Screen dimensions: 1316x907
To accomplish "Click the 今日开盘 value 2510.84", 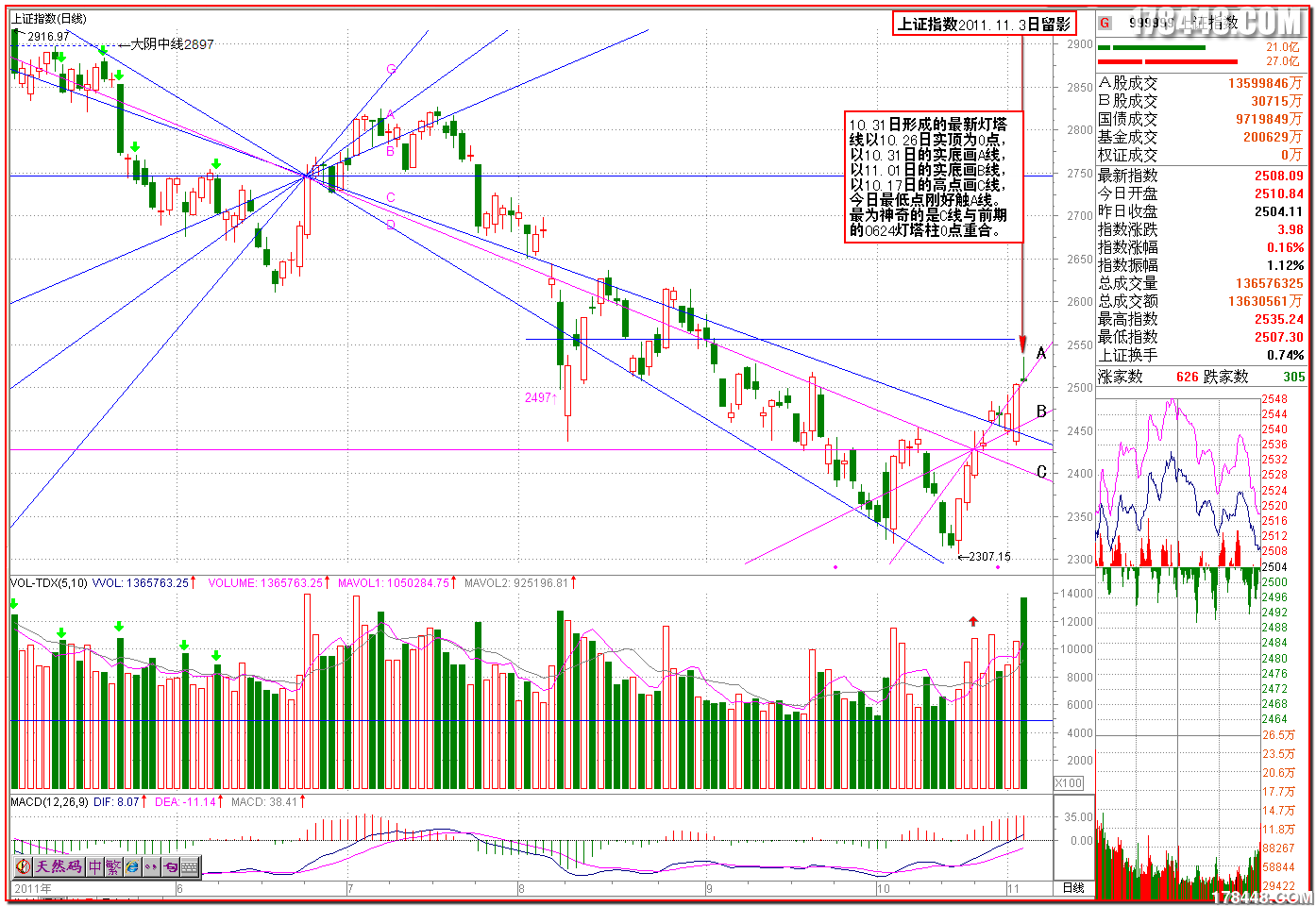I will pos(1279,193).
